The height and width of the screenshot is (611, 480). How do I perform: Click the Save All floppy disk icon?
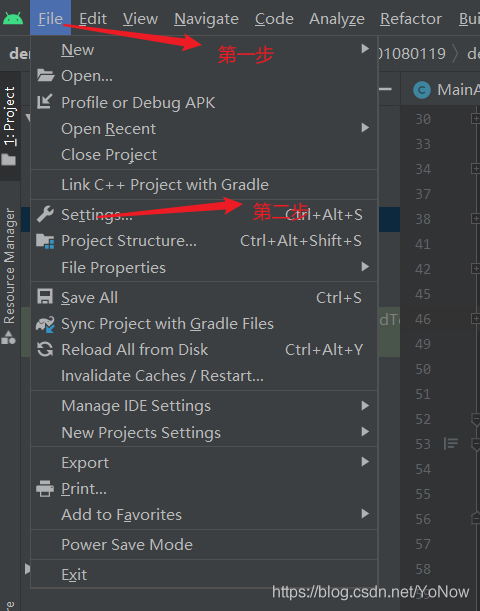[x=45, y=297]
